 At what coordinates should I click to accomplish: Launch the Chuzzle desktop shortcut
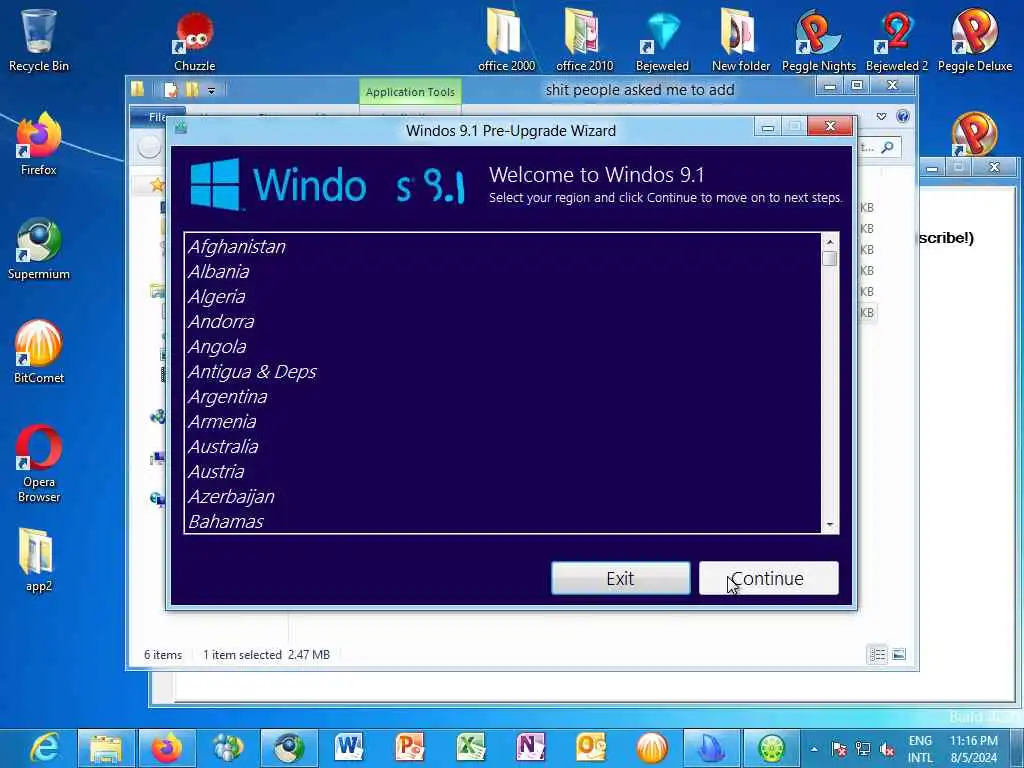point(195,40)
